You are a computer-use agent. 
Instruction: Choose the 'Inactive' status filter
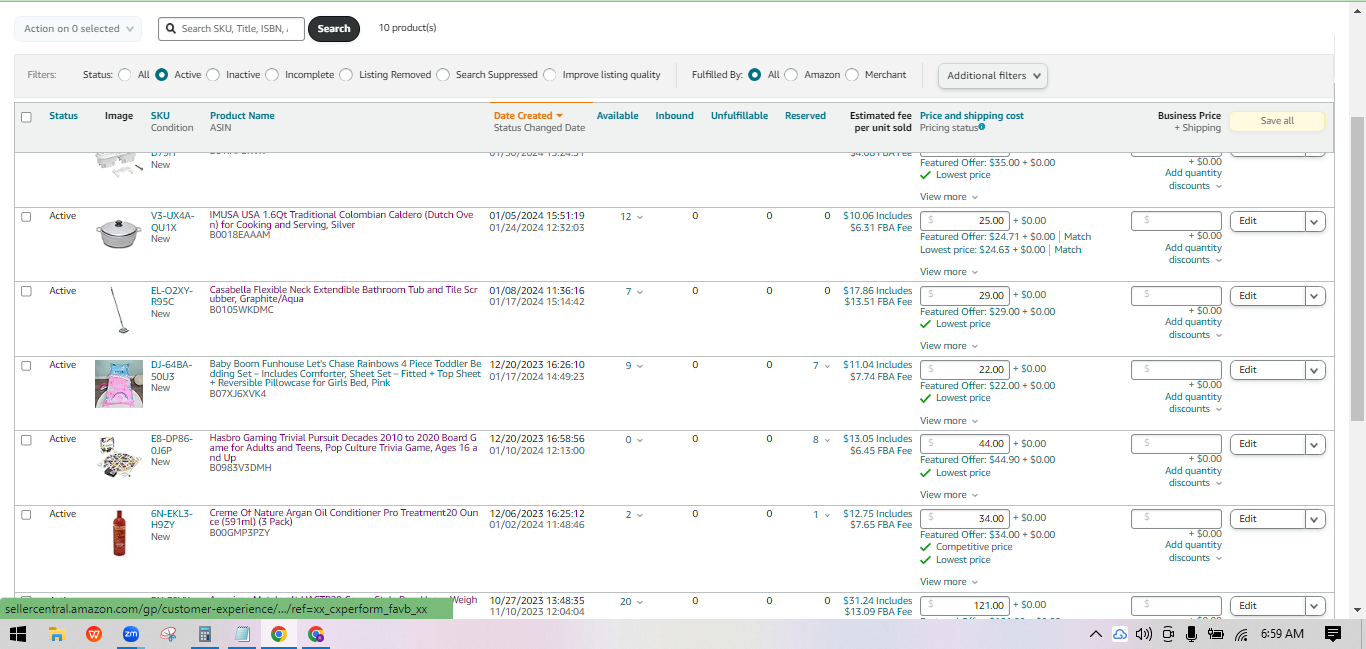point(213,75)
